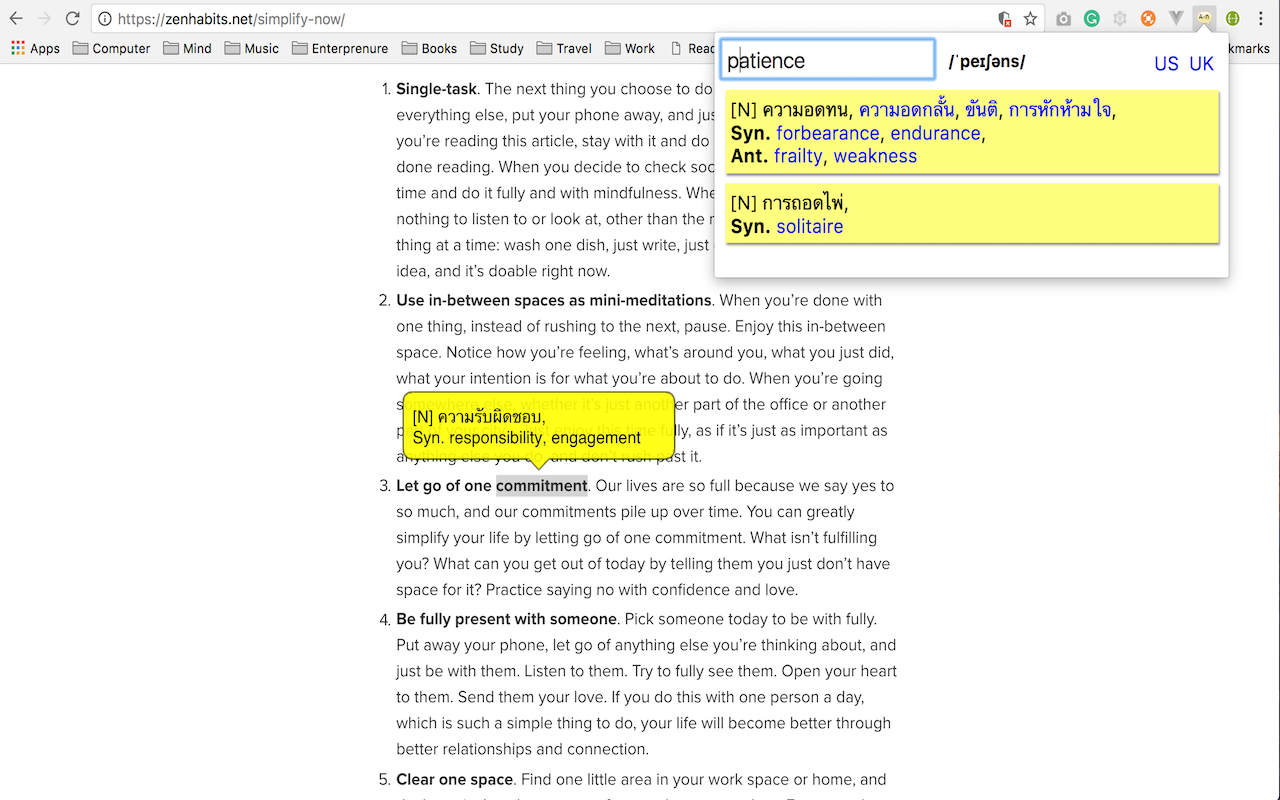Click inside the dictionary search field

827,59
